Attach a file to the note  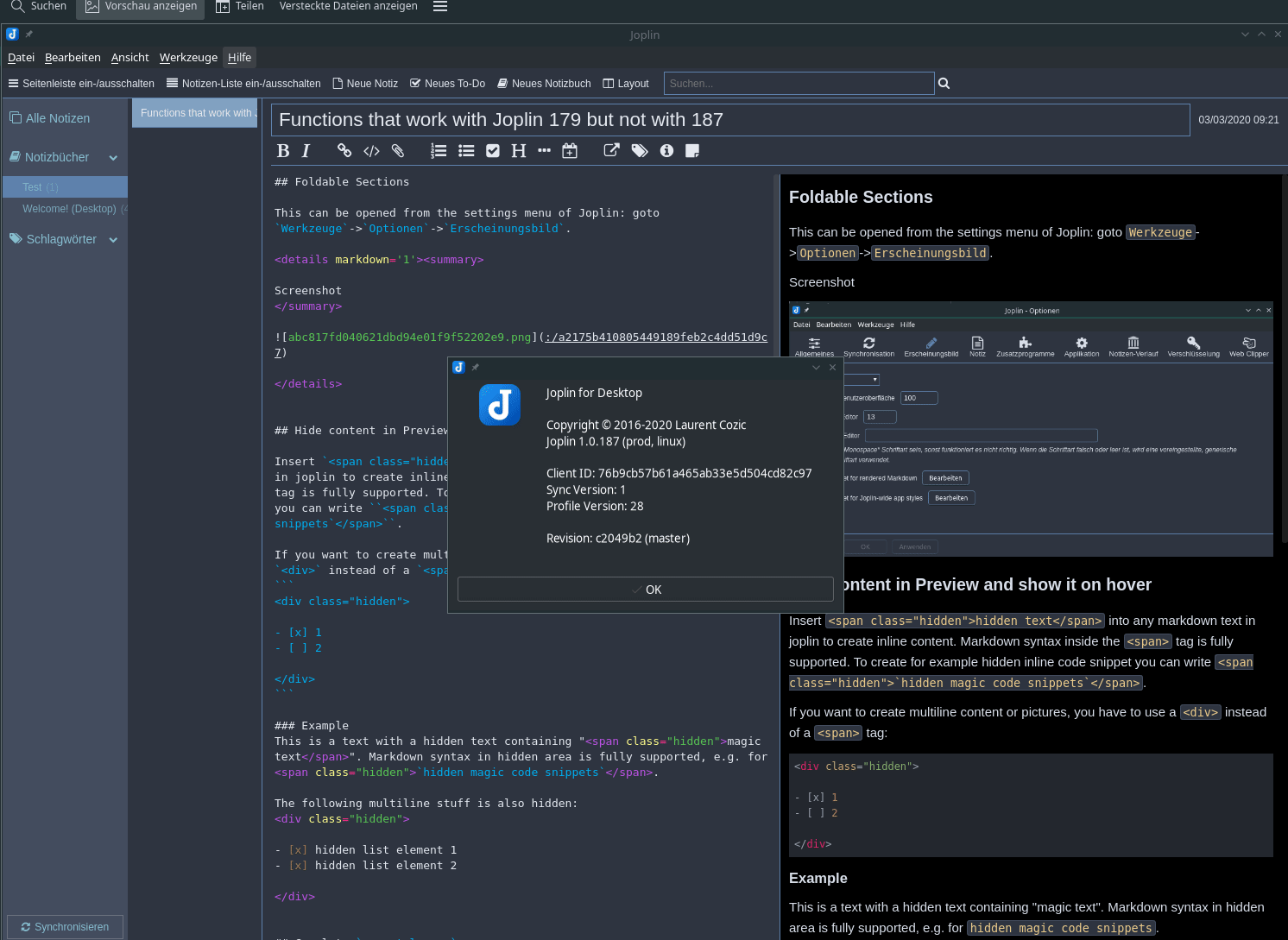(x=398, y=150)
